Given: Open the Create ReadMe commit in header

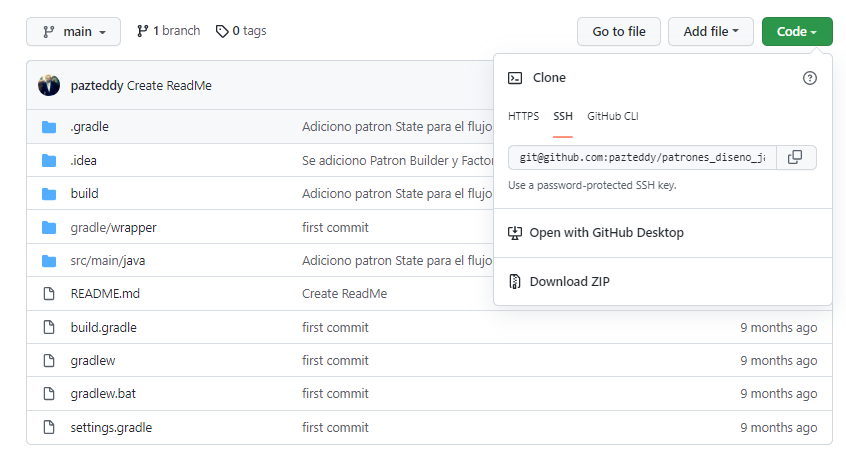Looking at the screenshot, I should point(169,86).
